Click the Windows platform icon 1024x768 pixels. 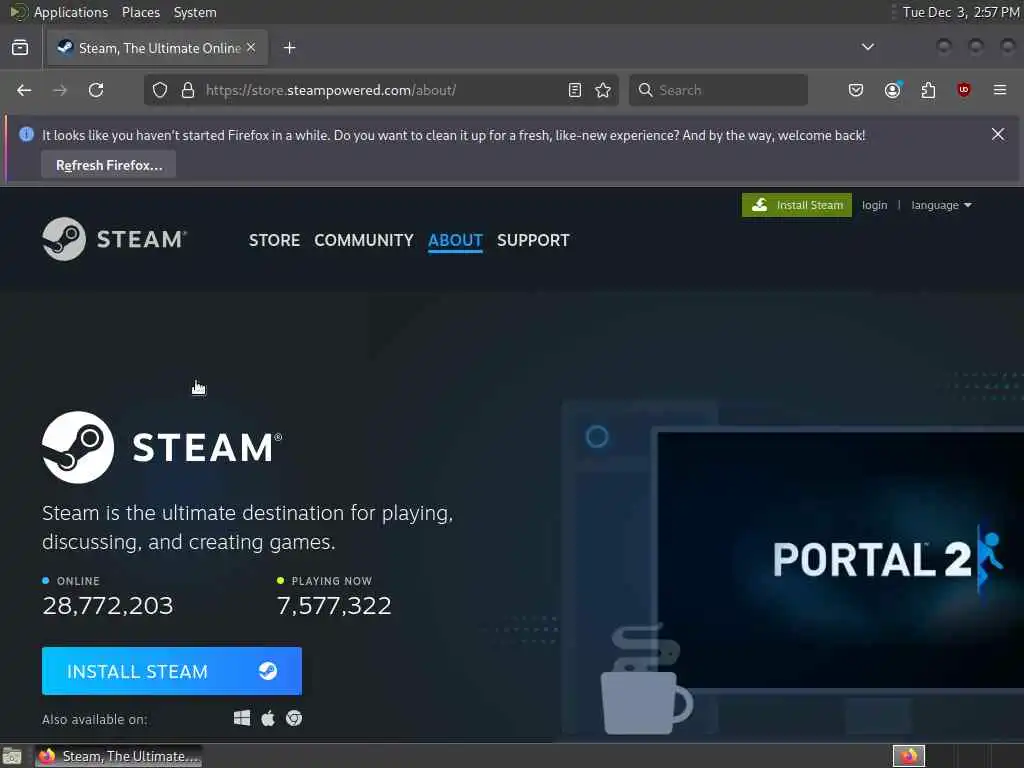242,718
